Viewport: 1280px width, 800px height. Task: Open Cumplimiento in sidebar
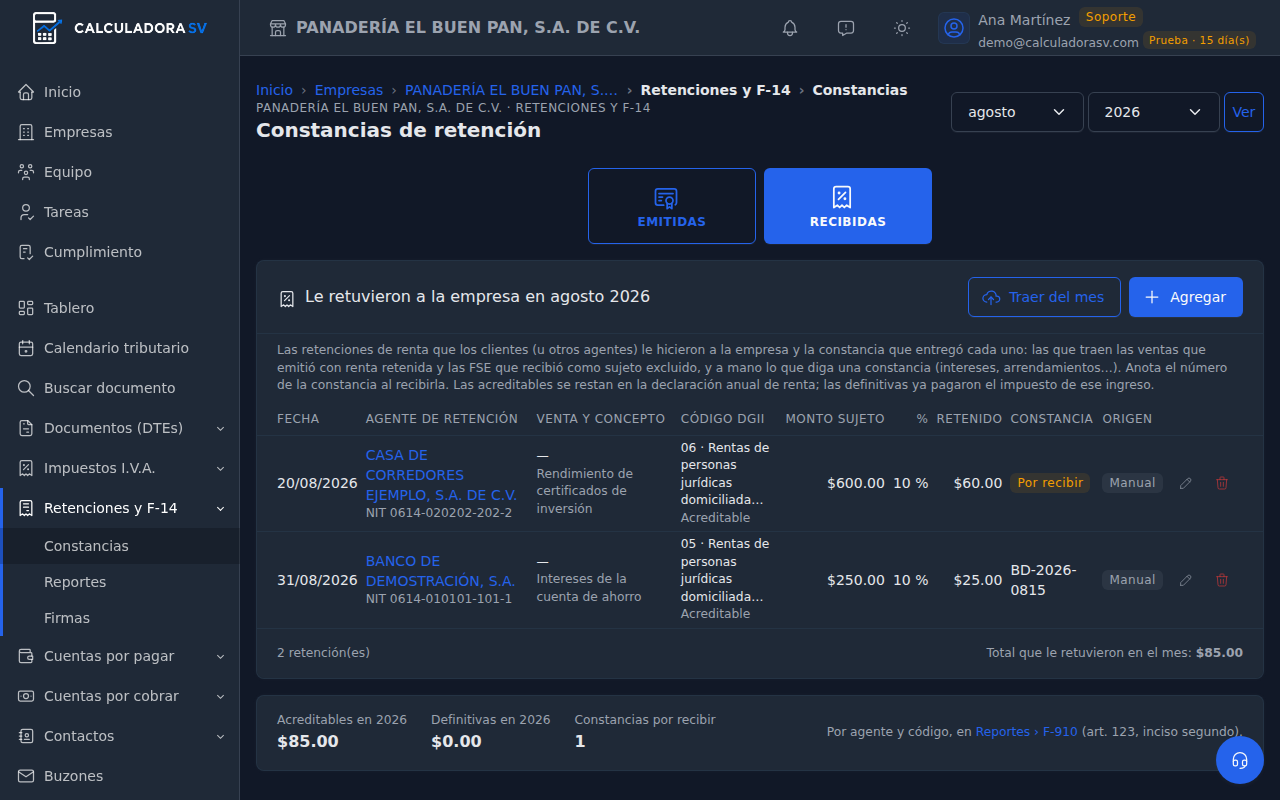tap(120, 252)
